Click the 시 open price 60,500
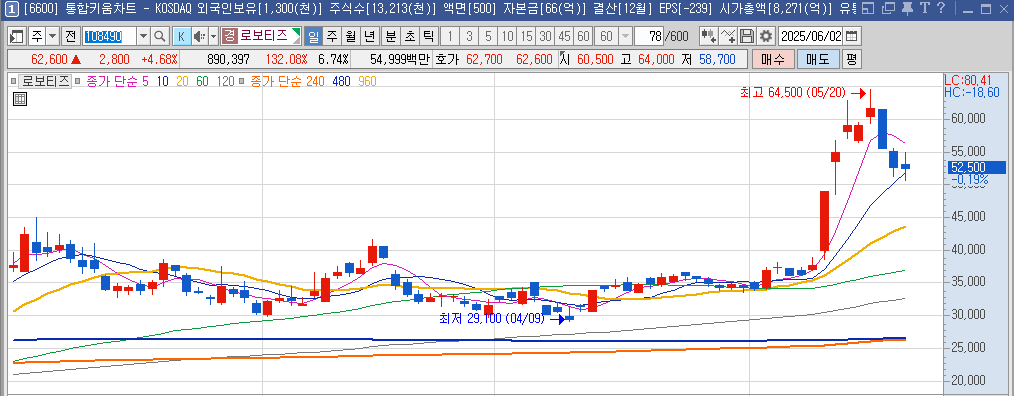Viewport: 1014px width, 396px height. [x=595, y=60]
